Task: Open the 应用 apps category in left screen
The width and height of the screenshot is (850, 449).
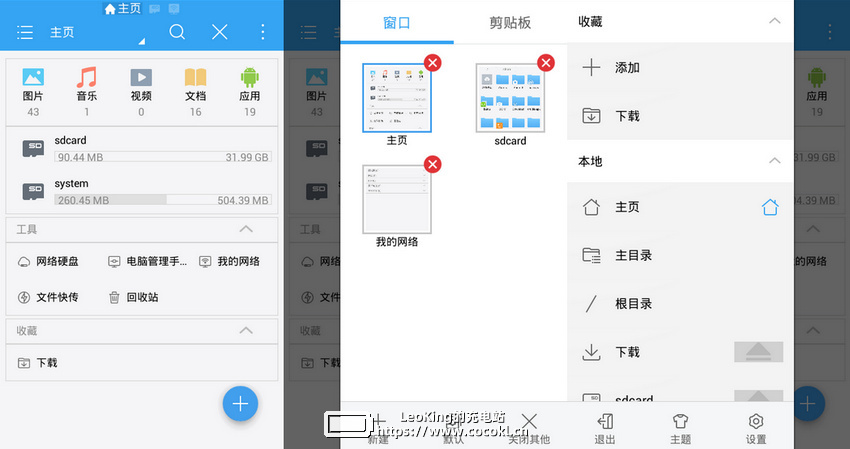Action: 249,92
